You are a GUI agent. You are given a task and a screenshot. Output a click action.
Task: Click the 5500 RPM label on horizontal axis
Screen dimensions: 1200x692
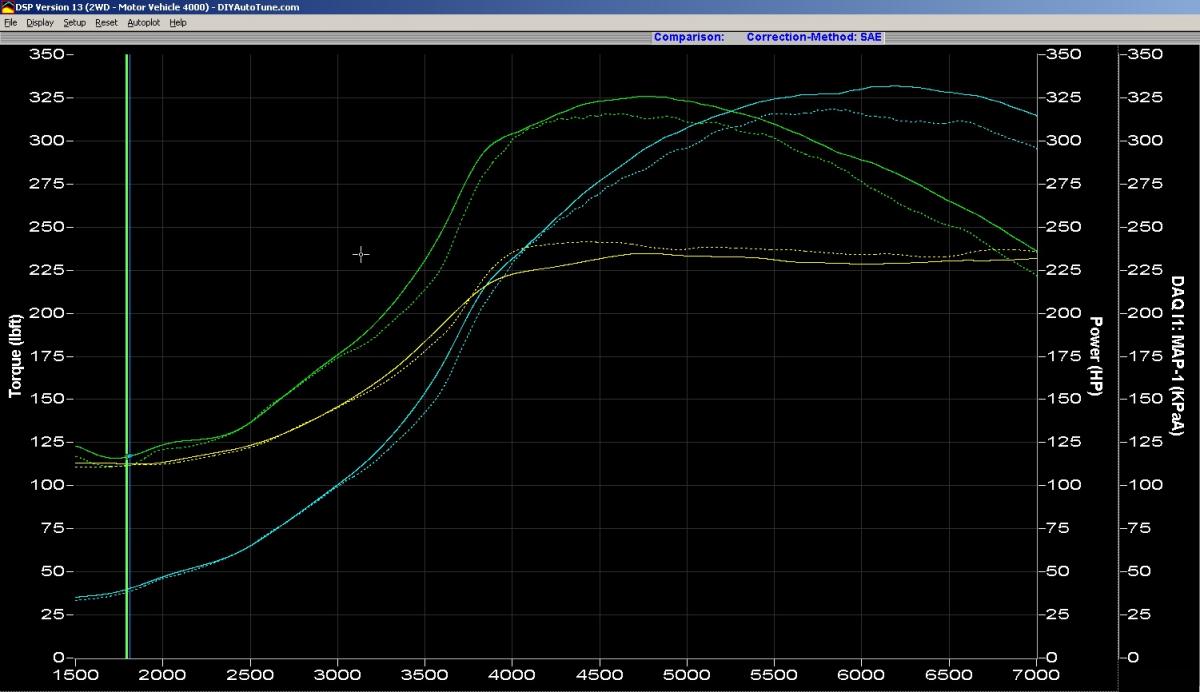tap(774, 675)
